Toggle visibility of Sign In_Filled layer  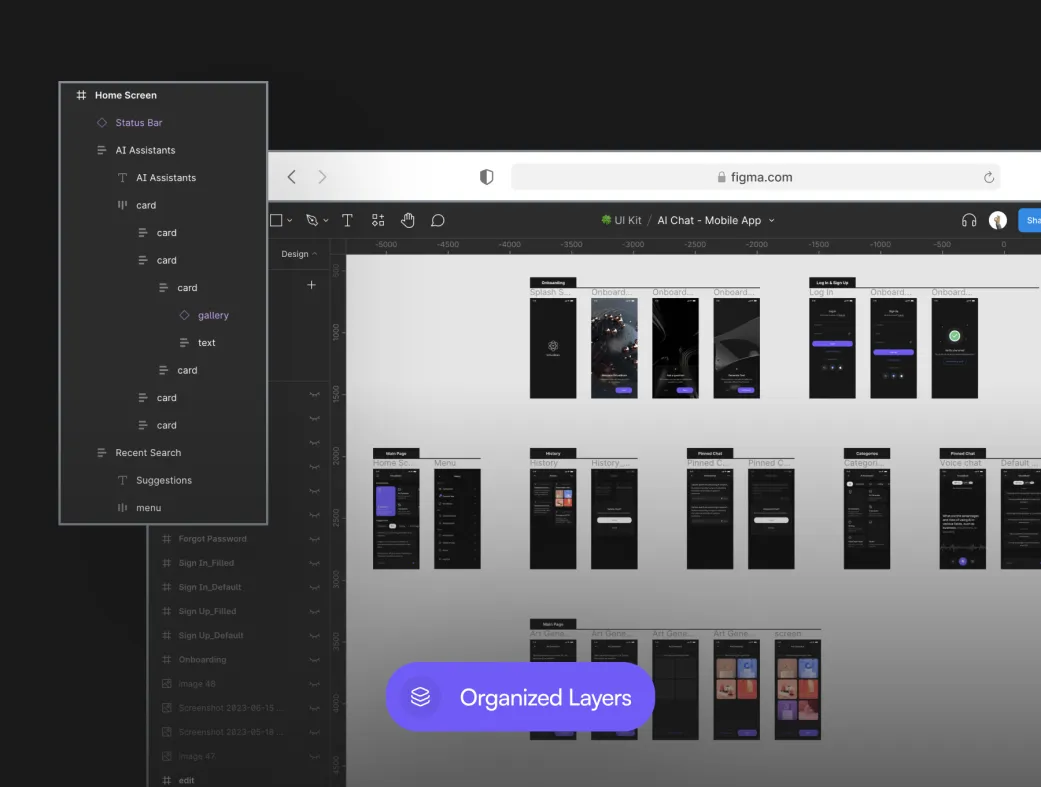click(x=315, y=563)
